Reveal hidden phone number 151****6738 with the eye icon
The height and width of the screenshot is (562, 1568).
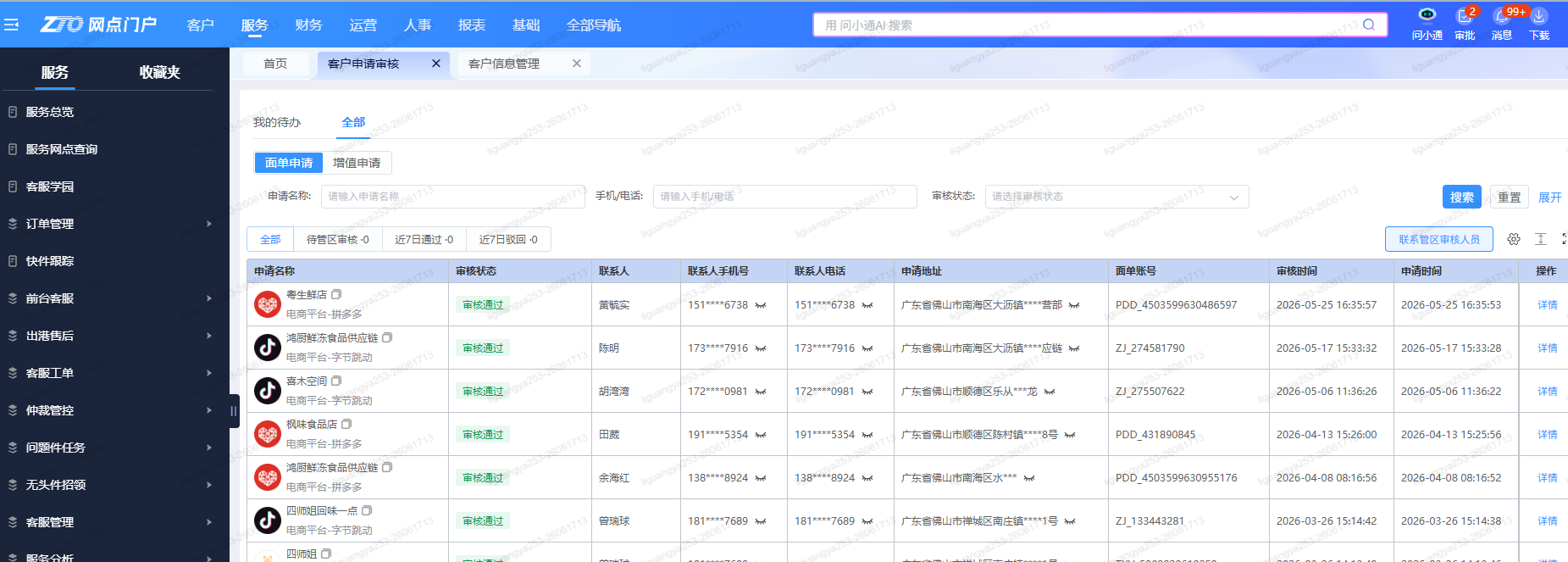(761, 305)
